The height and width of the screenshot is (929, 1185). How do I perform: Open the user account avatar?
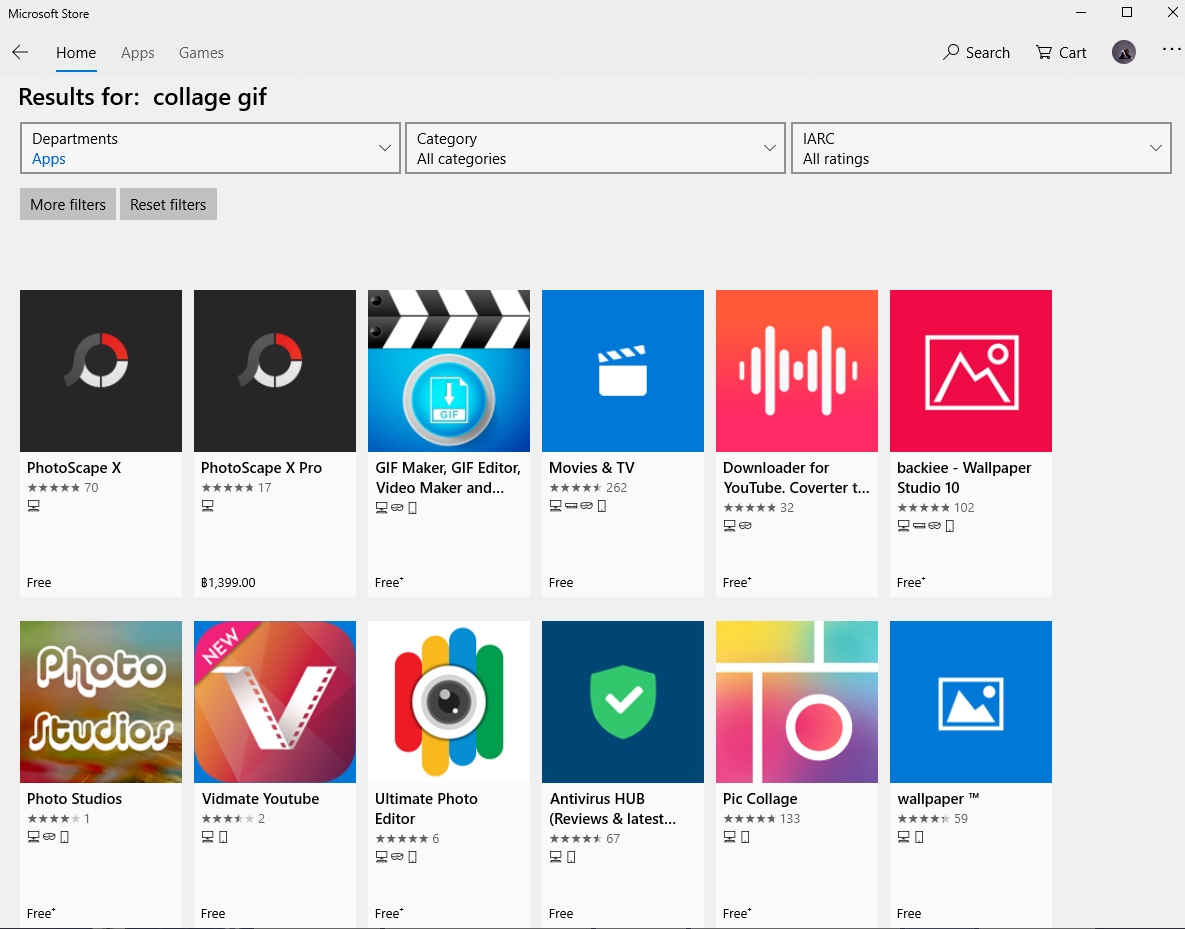(1124, 52)
